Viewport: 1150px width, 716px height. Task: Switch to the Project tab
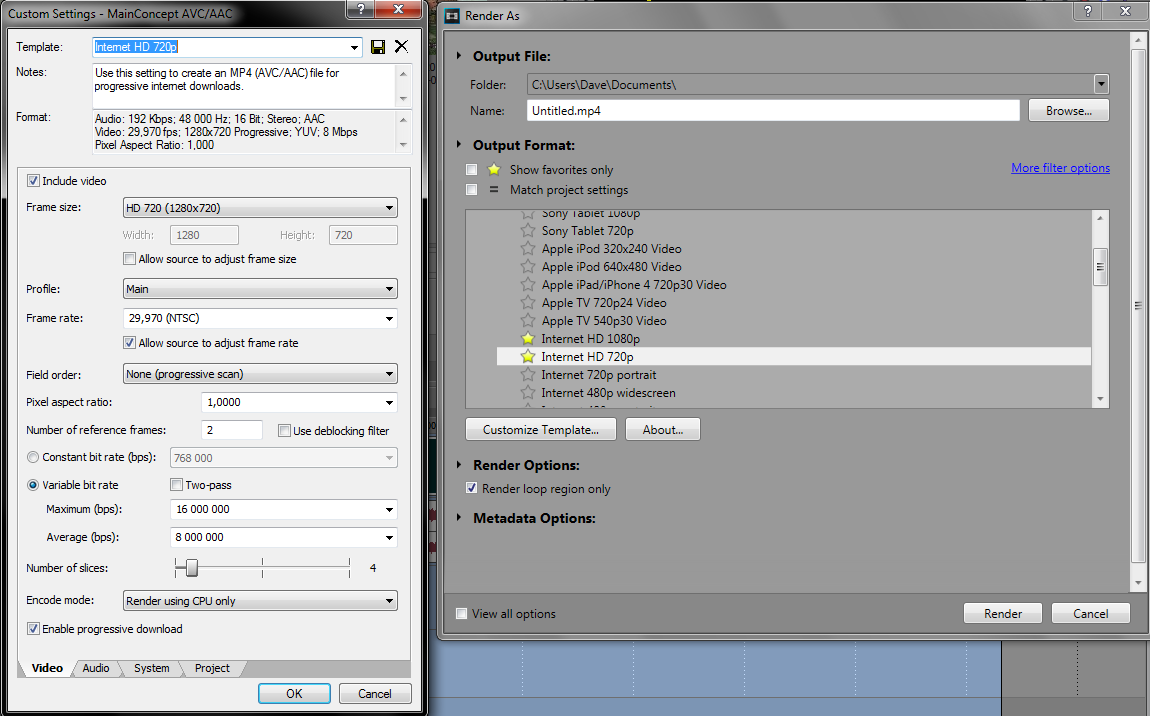click(212, 668)
